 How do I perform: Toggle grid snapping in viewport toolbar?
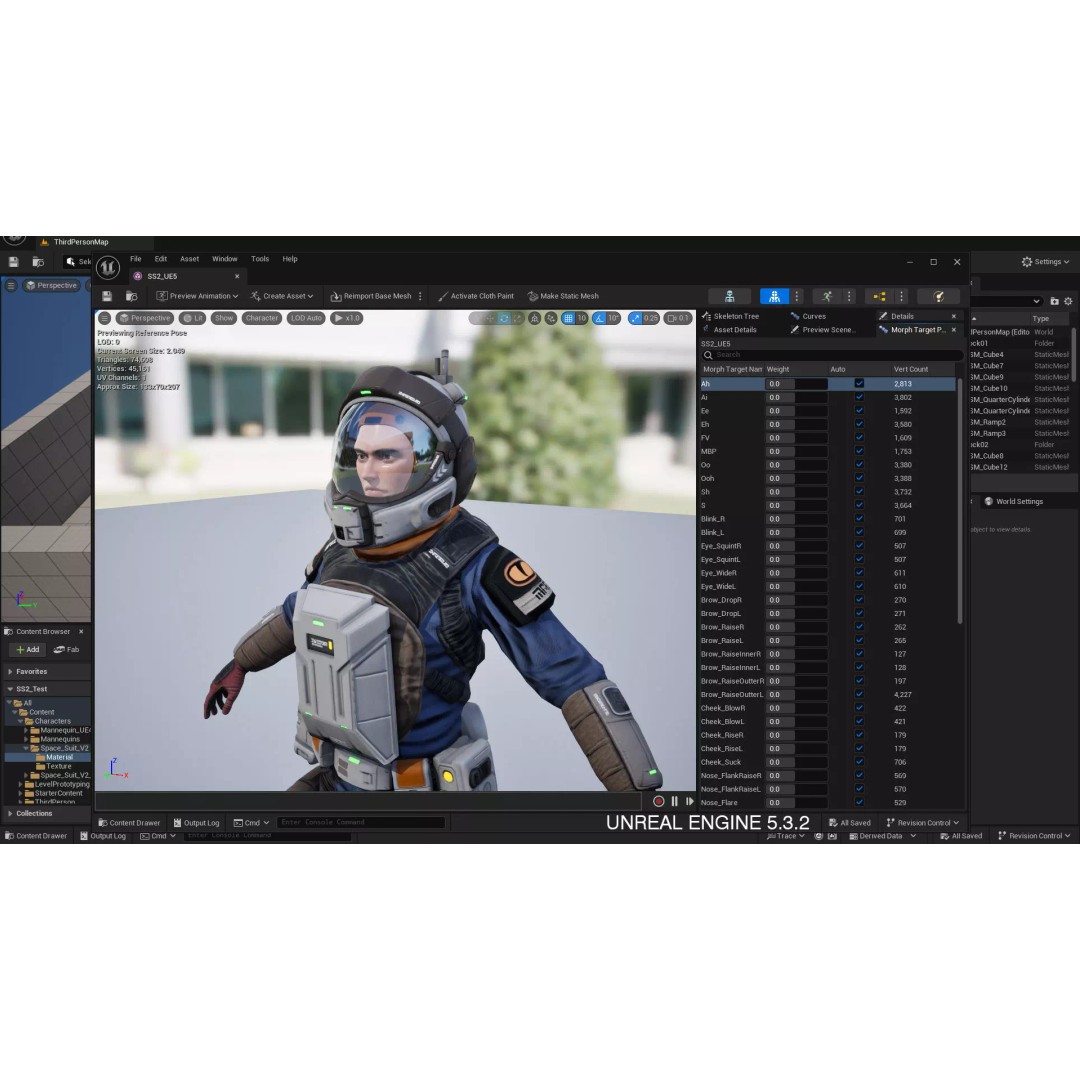click(x=568, y=318)
